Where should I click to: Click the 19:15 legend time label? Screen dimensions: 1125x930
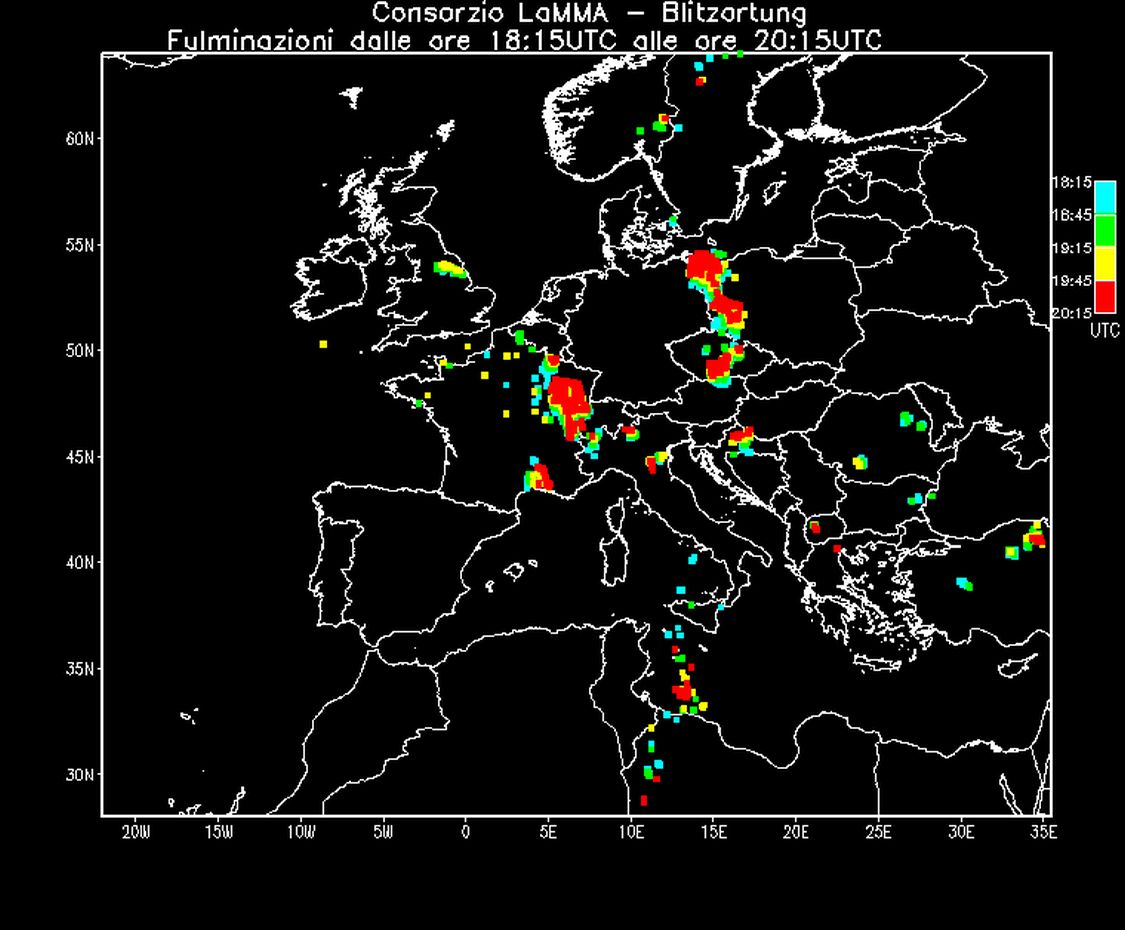[1073, 248]
